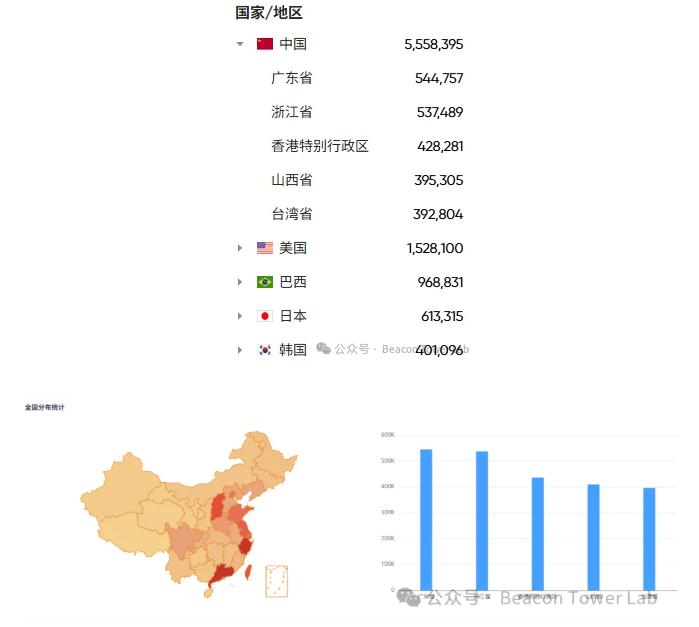Click the 600K axis label
This screenshot has height=627, width=699.
pyautogui.click(x=387, y=435)
